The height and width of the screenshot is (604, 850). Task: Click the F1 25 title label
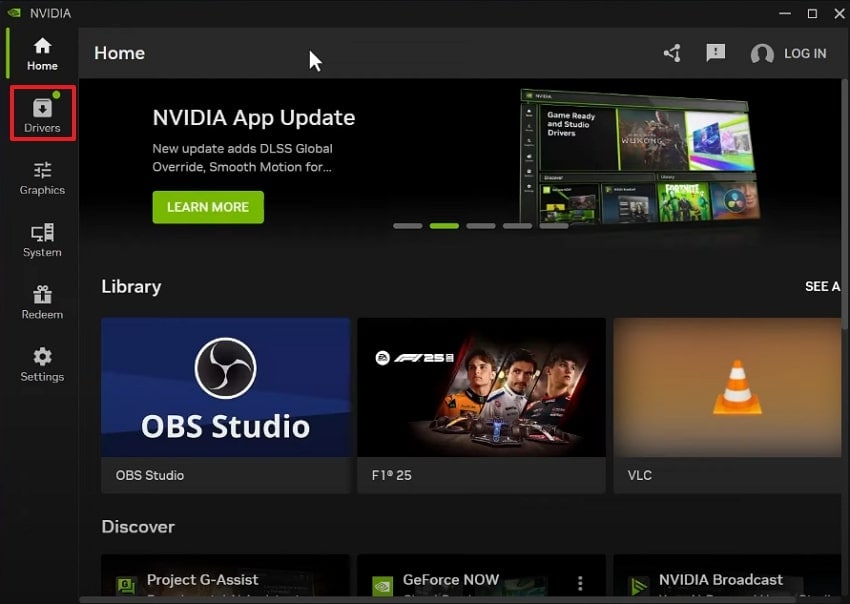click(391, 476)
